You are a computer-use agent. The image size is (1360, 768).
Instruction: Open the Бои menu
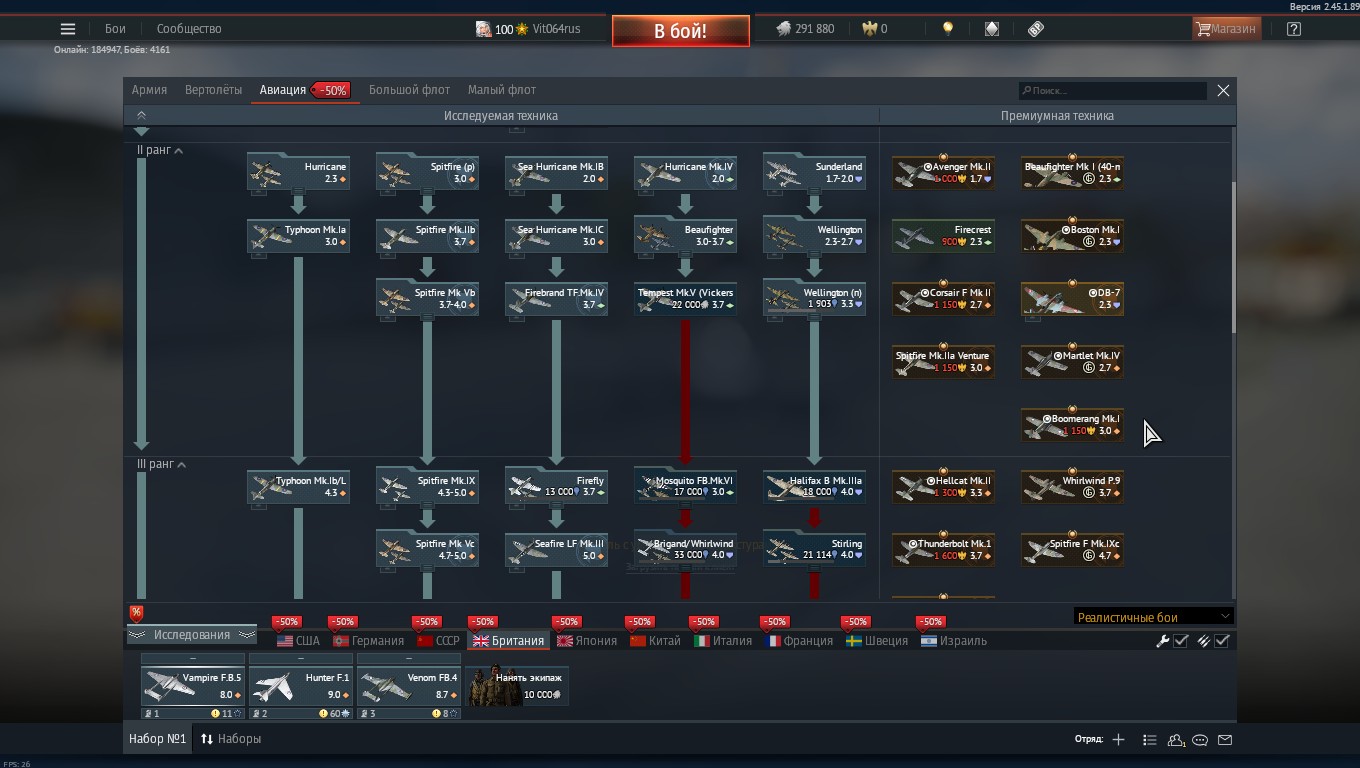tap(116, 29)
